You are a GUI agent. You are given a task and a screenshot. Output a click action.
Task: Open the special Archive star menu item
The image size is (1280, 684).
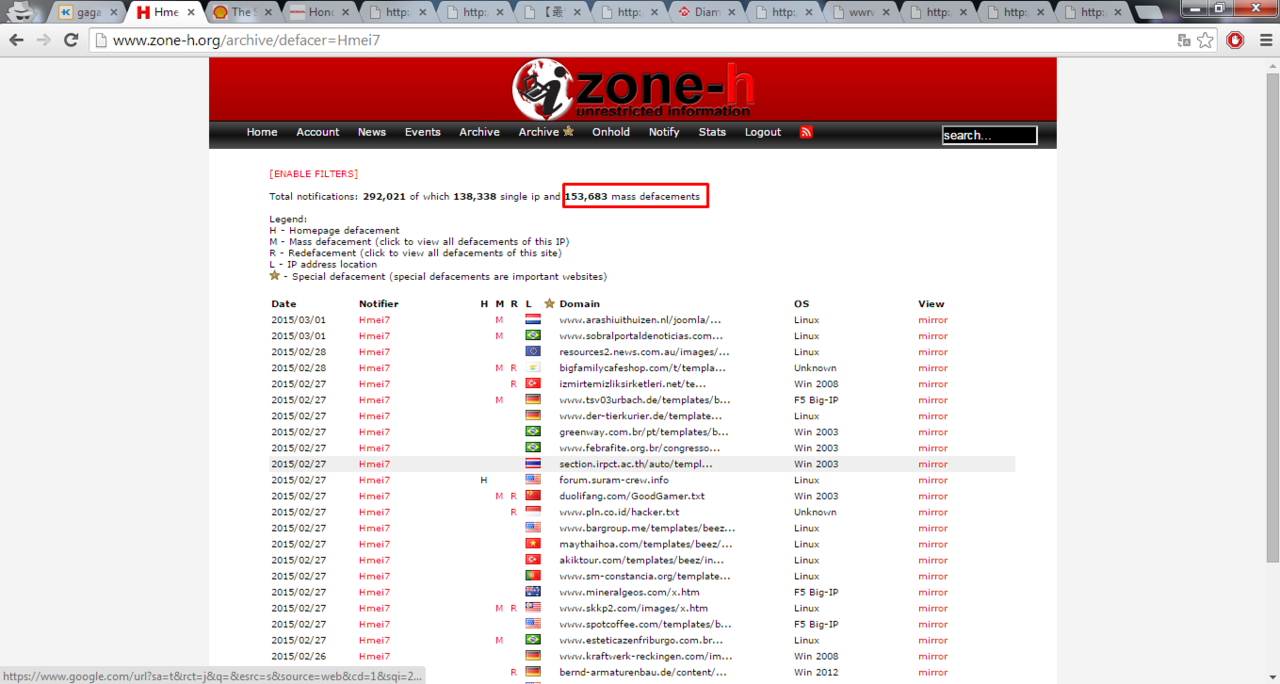tap(546, 132)
